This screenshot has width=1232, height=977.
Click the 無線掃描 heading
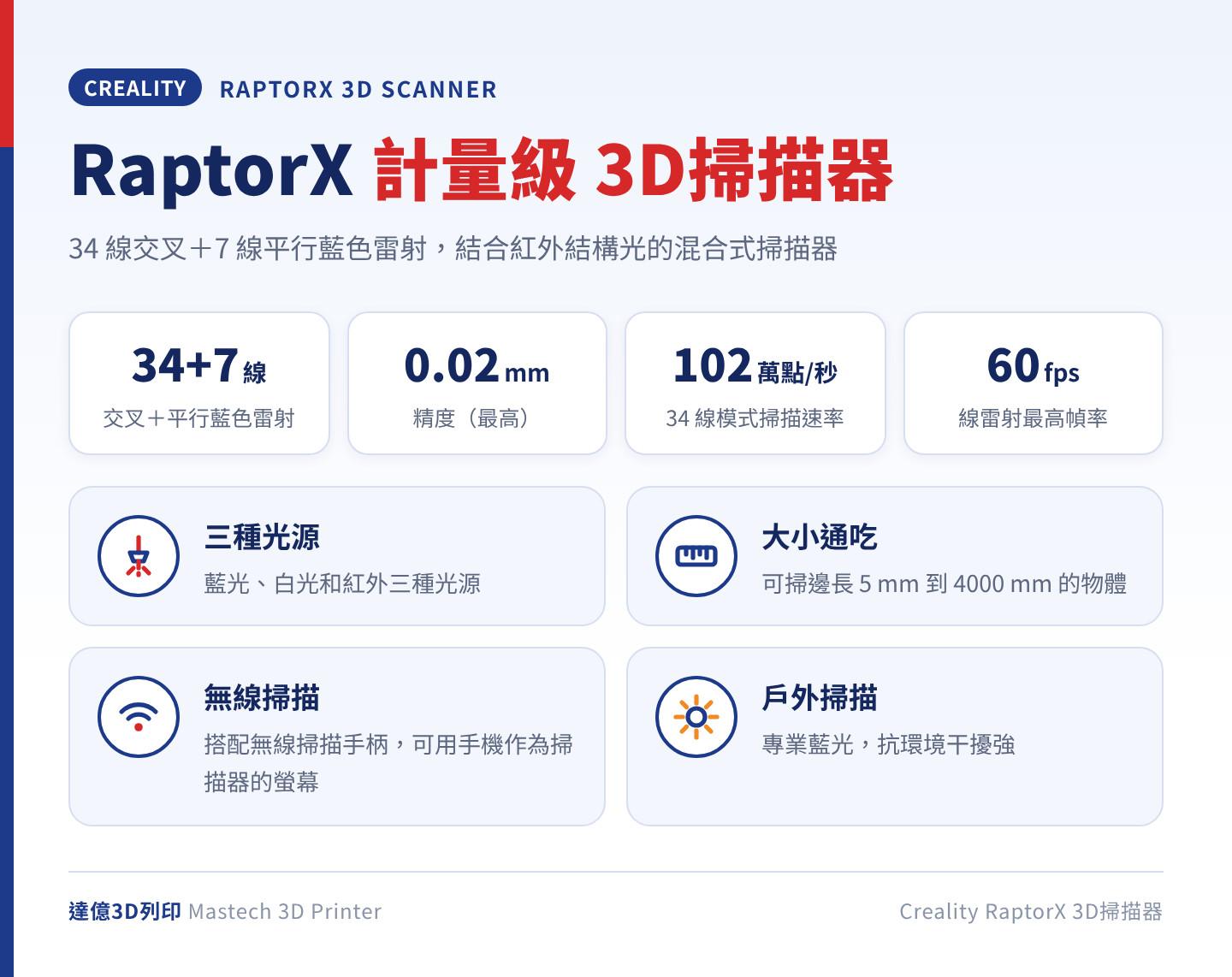point(262,698)
